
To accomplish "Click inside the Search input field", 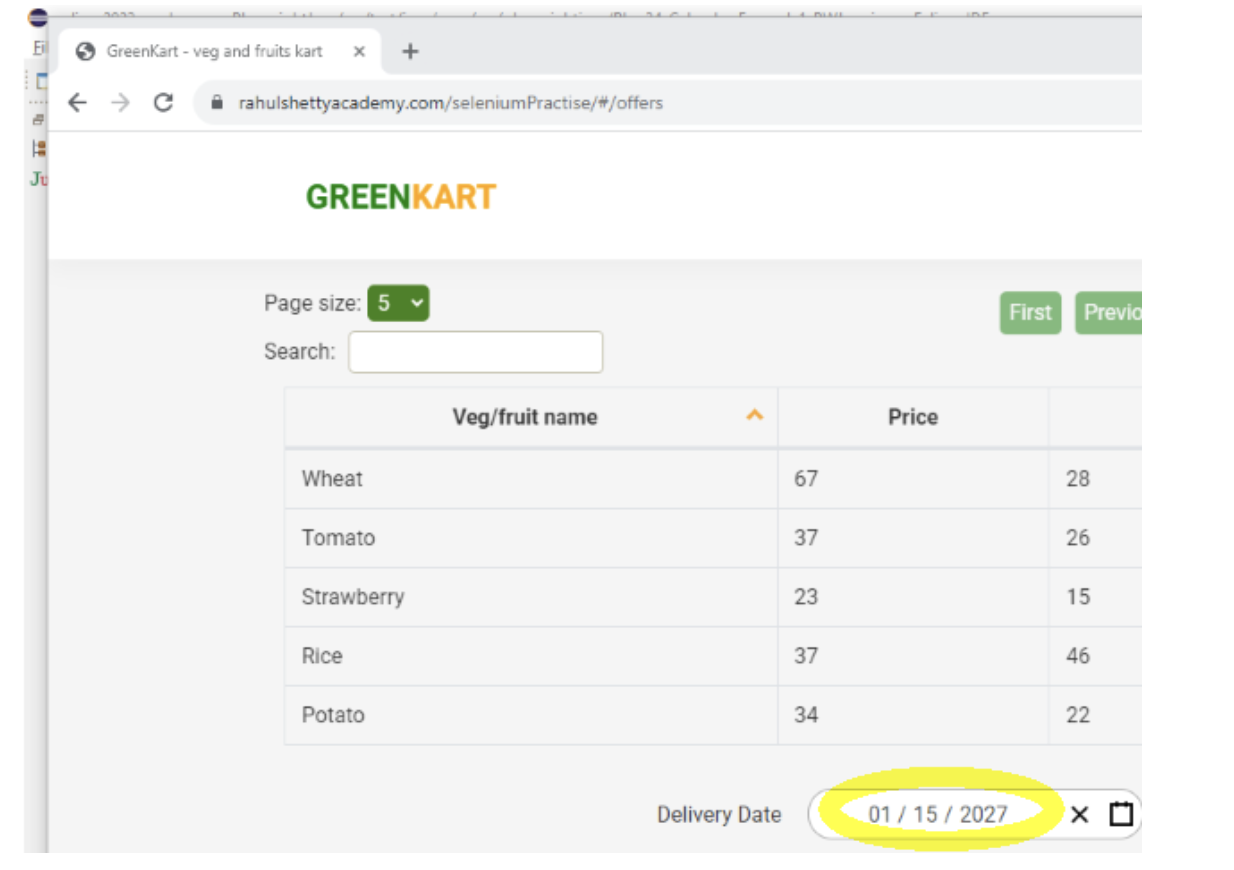I will tap(478, 352).
